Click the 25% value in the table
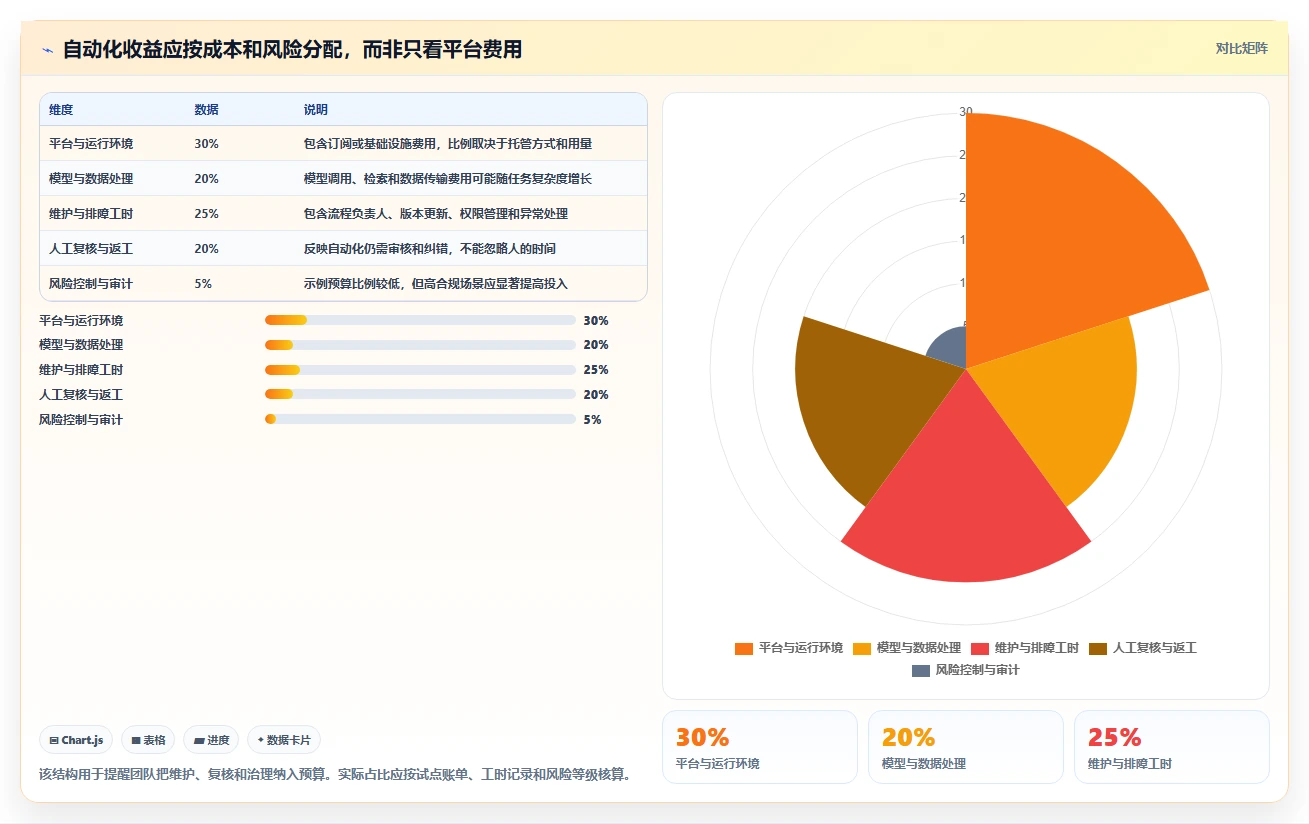The height and width of the screenshot is (824, 1309). click(x=206, y=214)
